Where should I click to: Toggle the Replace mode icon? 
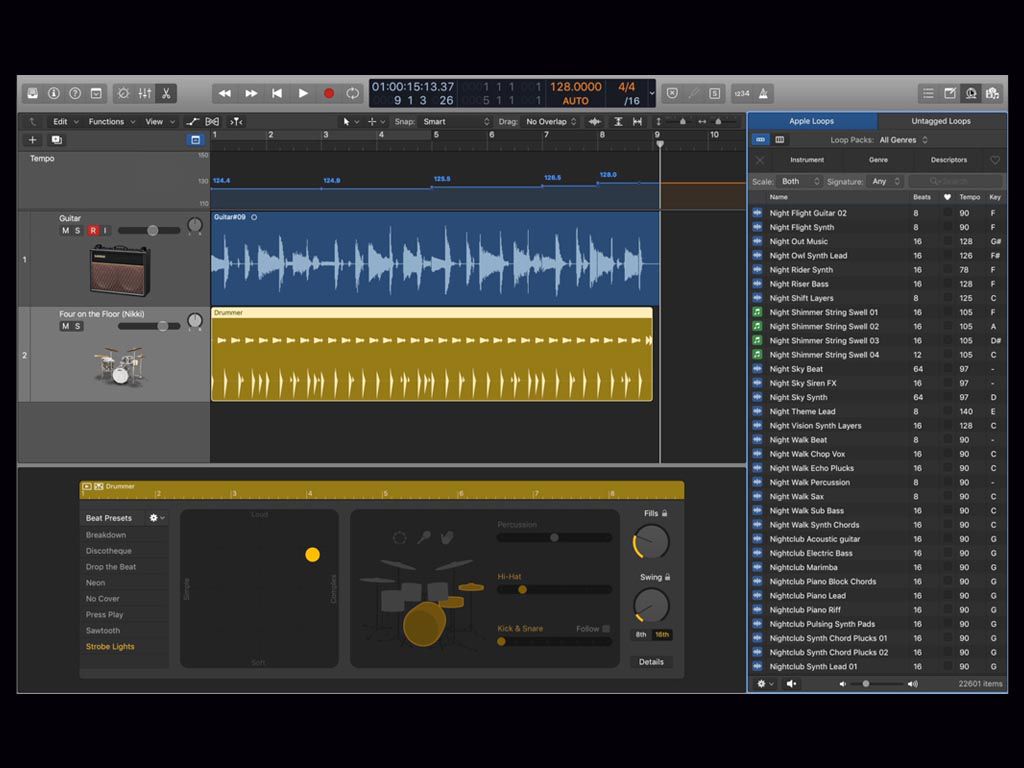672,93
